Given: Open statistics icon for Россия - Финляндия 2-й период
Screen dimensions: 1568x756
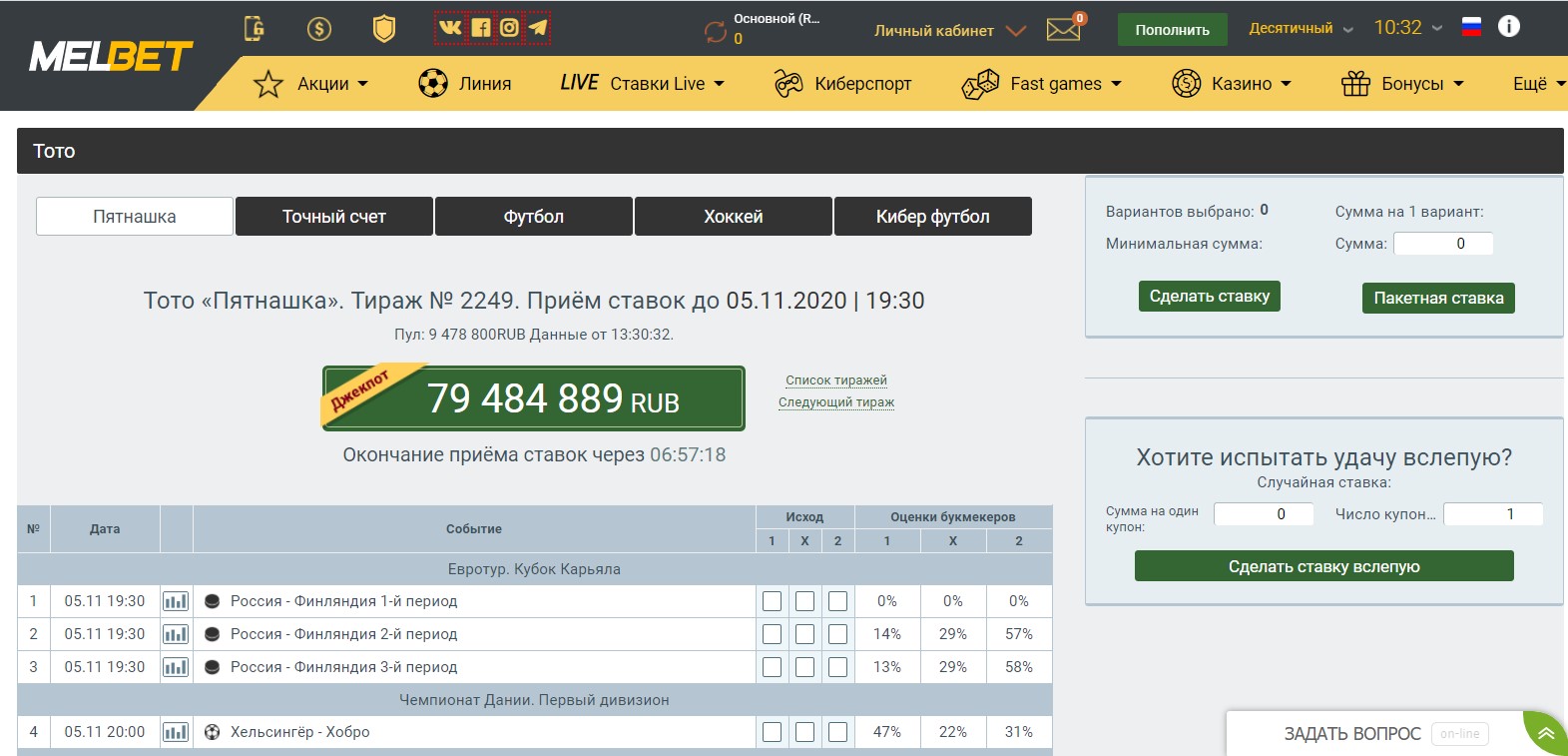Looking at the screenshot, I should 176,634.
